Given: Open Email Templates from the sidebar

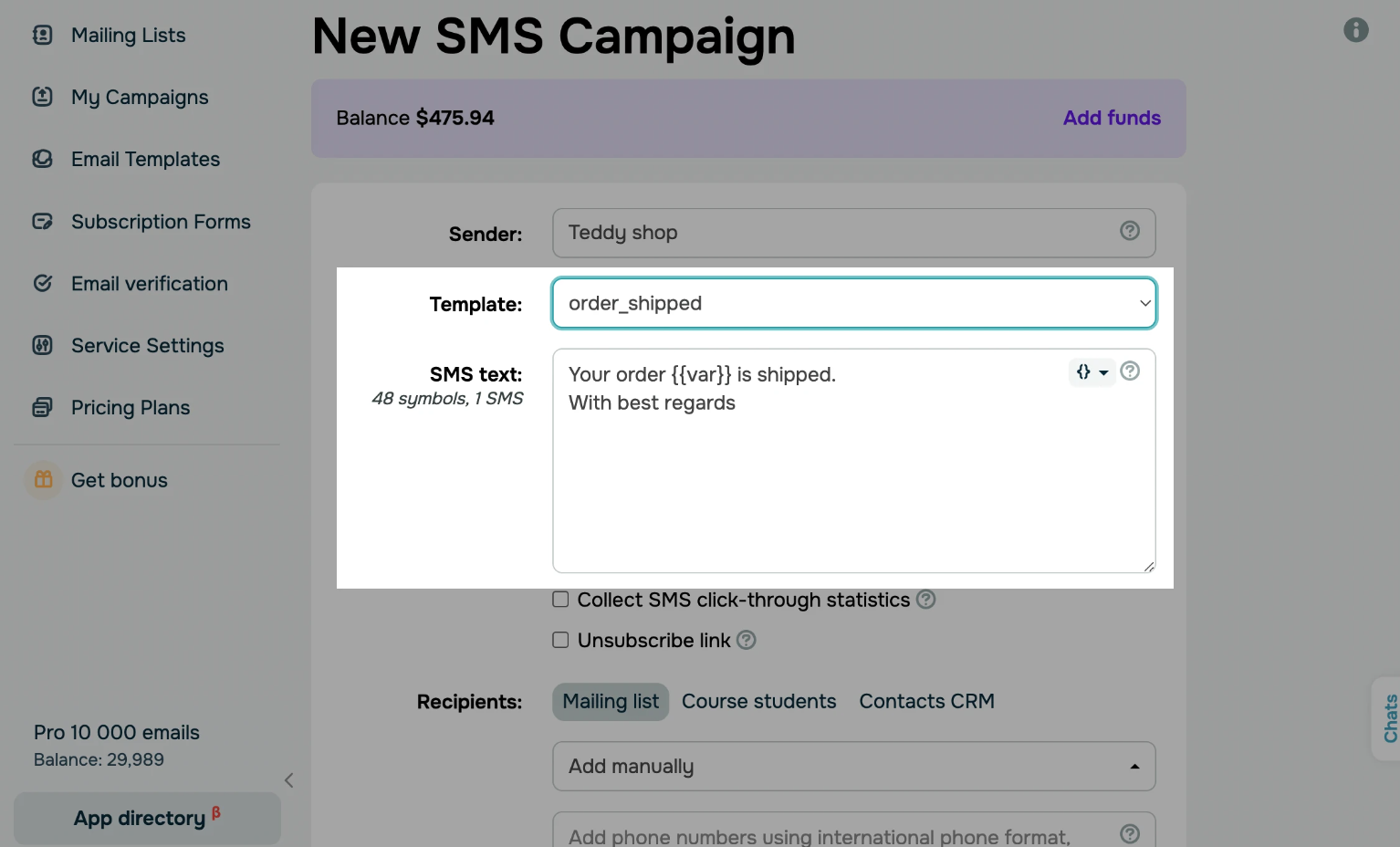Looking at the screenshot, I should click(145, 159).
